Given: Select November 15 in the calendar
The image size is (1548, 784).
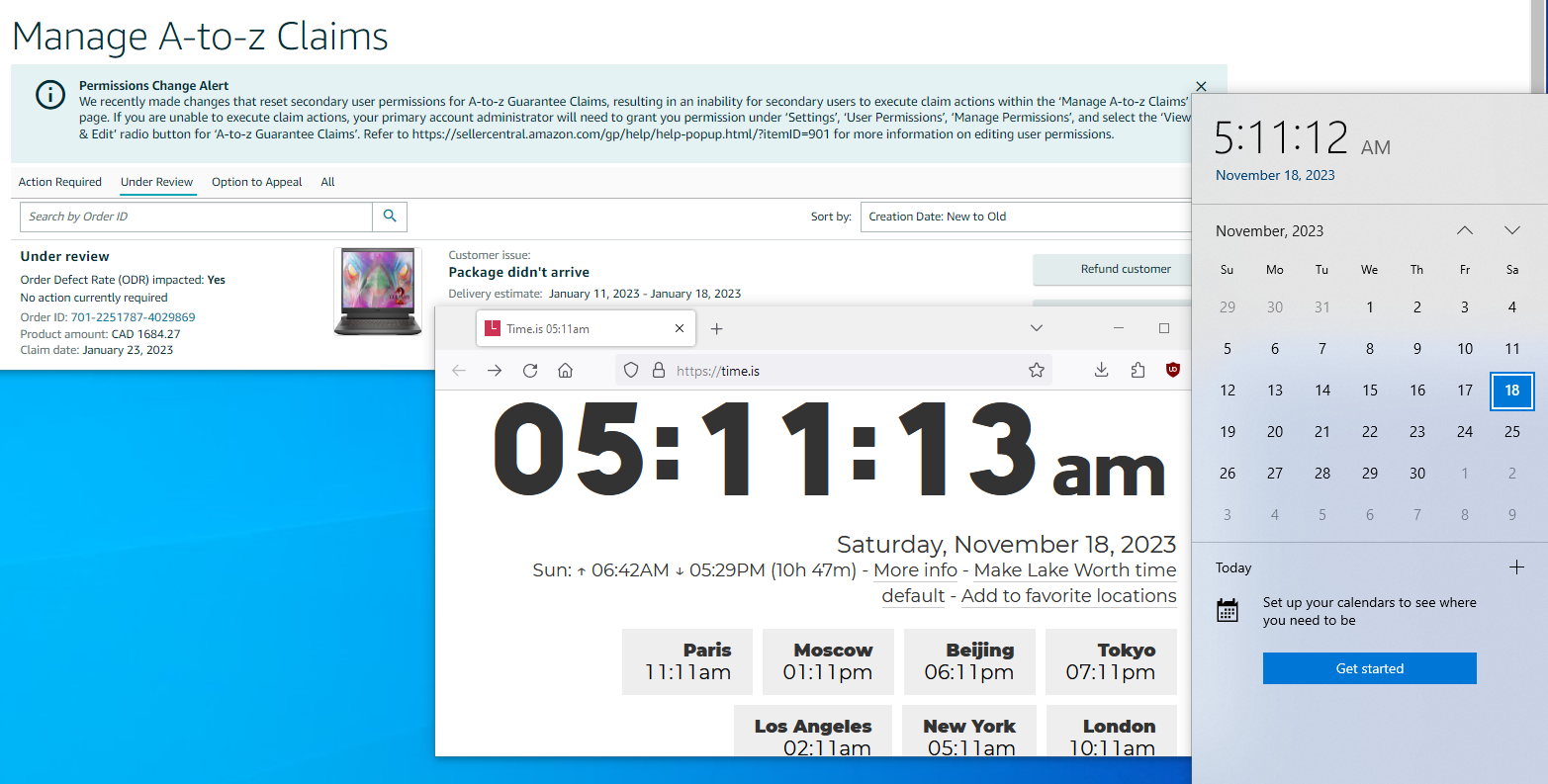Looking at the screenshot, I should tap(1370, 391).
